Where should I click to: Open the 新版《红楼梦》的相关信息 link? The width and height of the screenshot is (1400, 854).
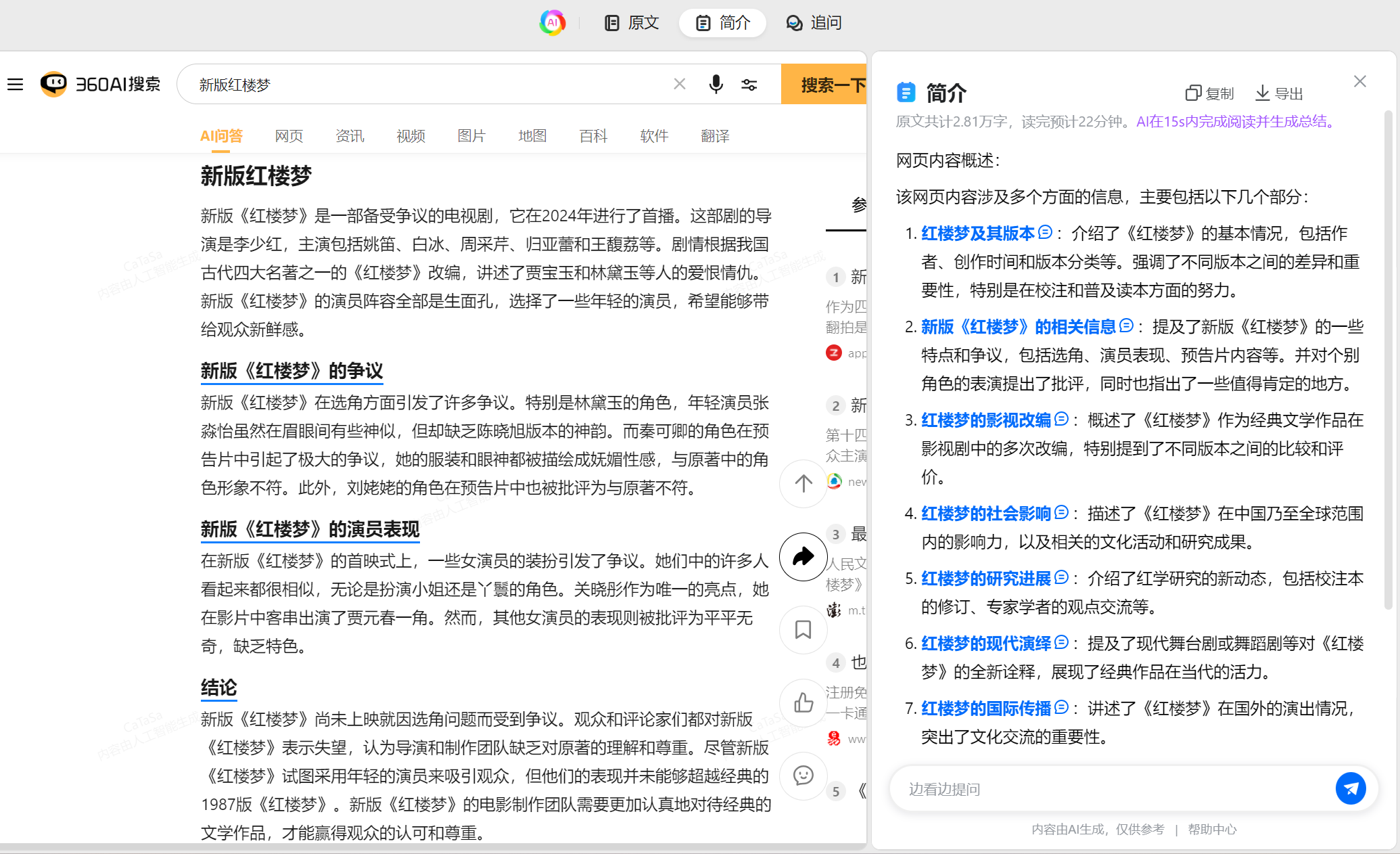point(1019,327)
